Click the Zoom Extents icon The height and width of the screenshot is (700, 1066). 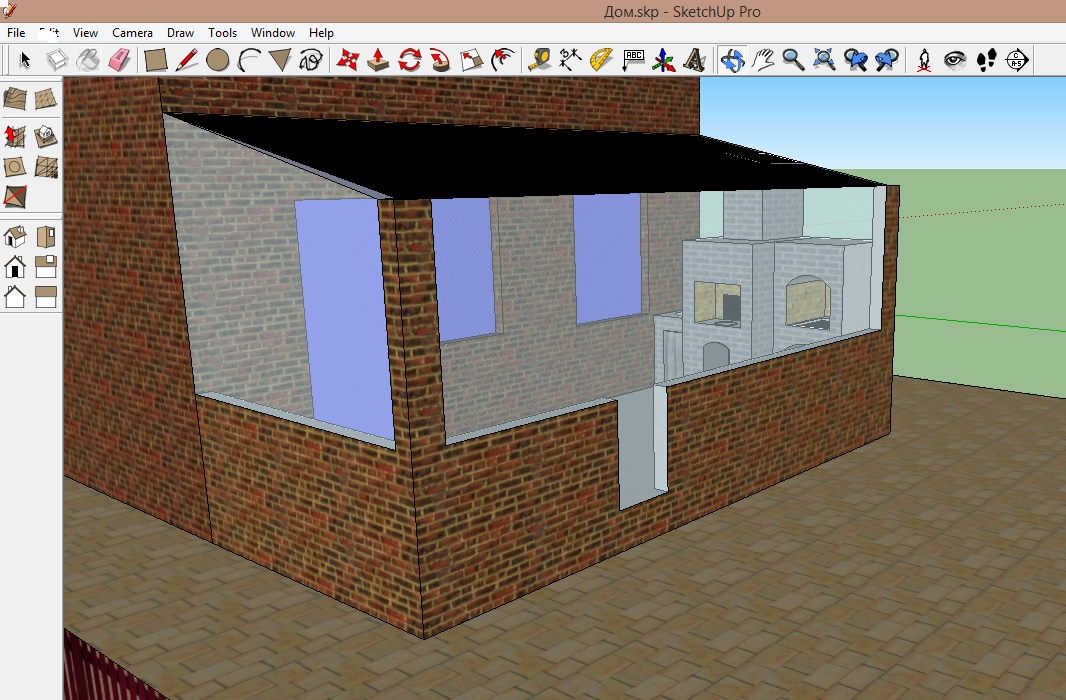coord(824,60)
